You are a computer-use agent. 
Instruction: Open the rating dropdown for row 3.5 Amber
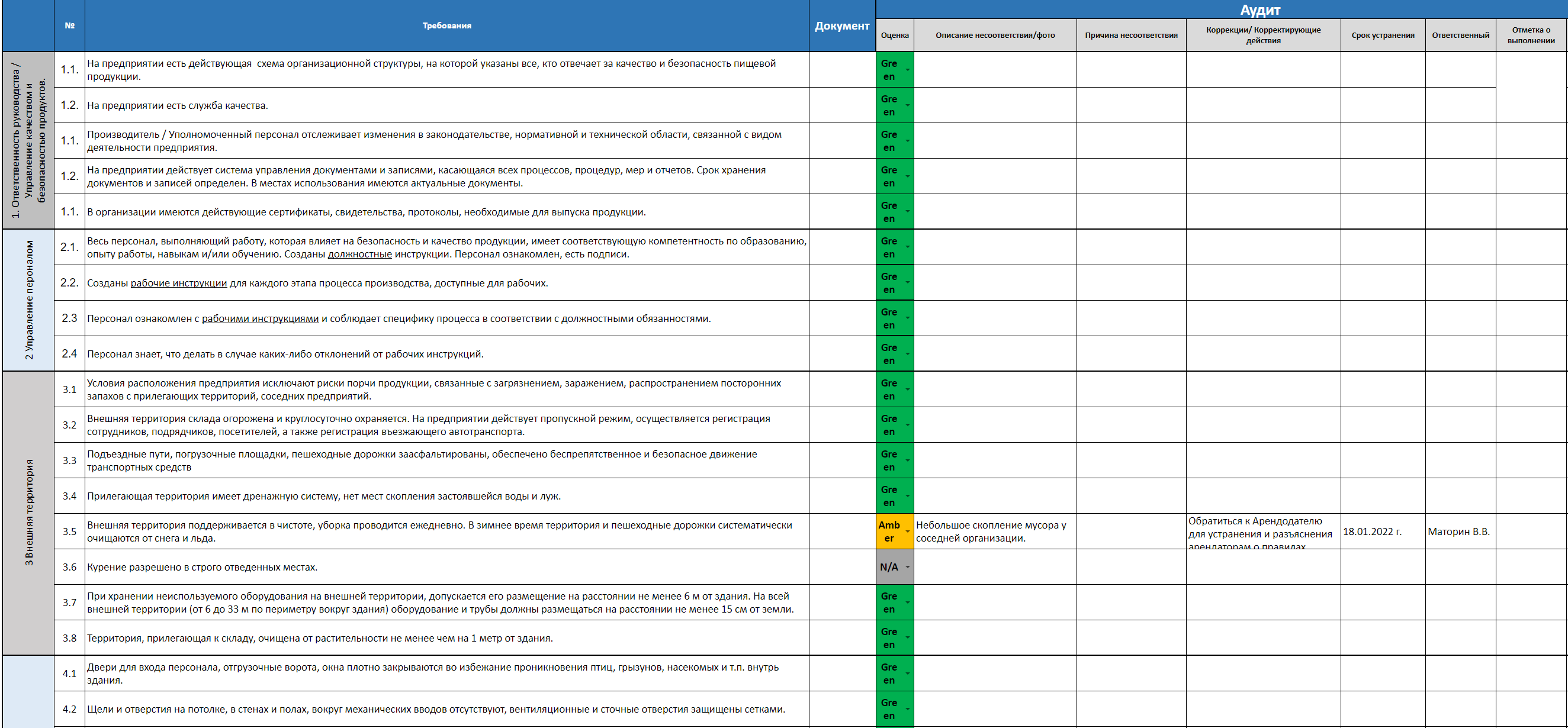tap(908, 531)
